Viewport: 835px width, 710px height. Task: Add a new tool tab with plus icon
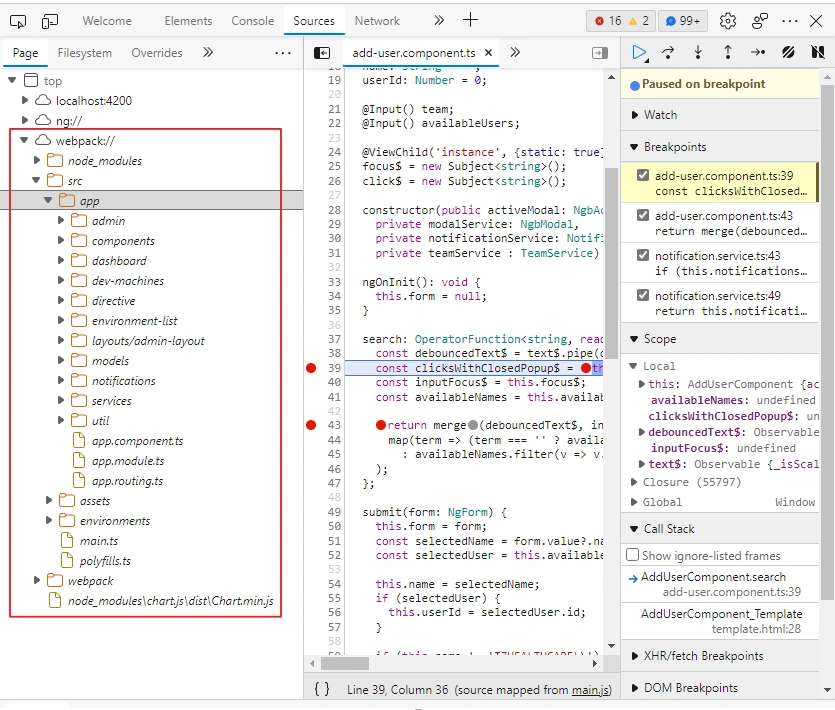pyautogui.click(x=470, y=20)
